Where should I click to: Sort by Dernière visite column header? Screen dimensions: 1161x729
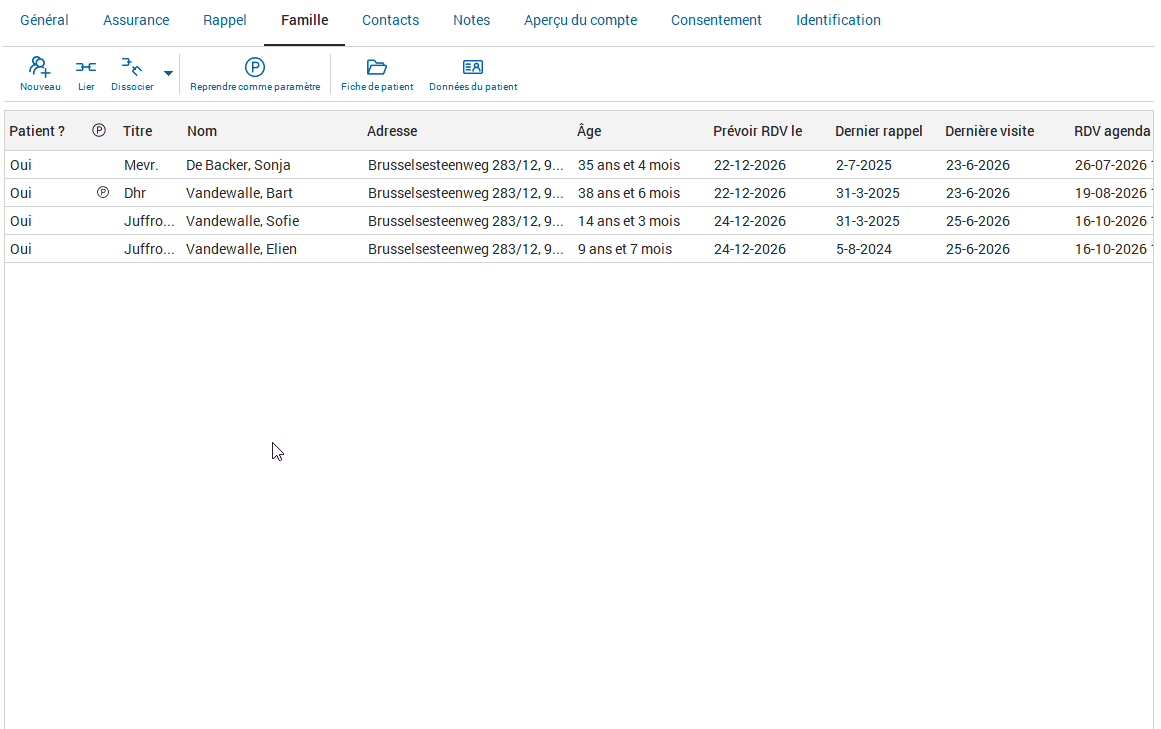click(989, 131)
